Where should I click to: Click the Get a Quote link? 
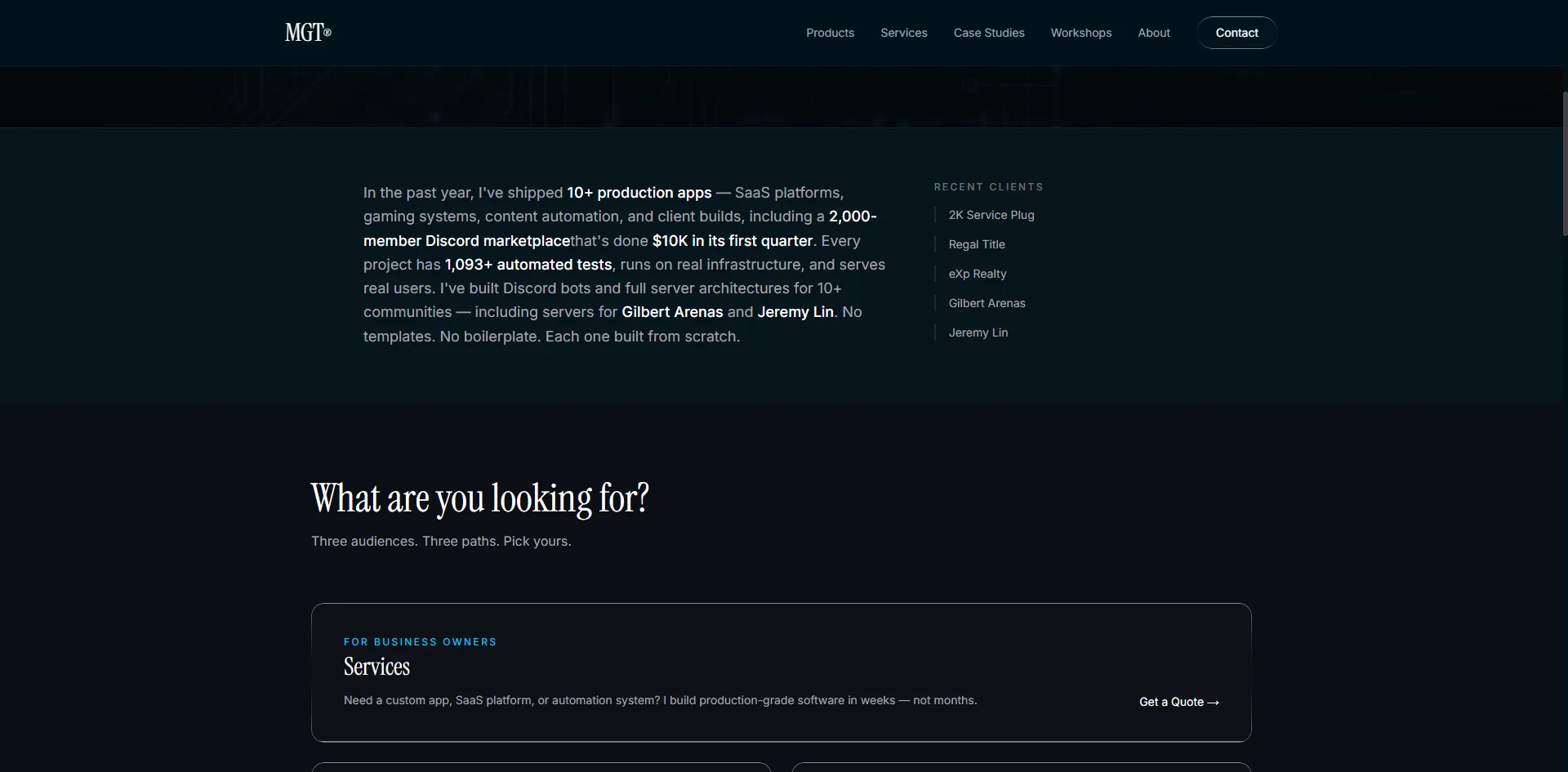coord(1178,702)
